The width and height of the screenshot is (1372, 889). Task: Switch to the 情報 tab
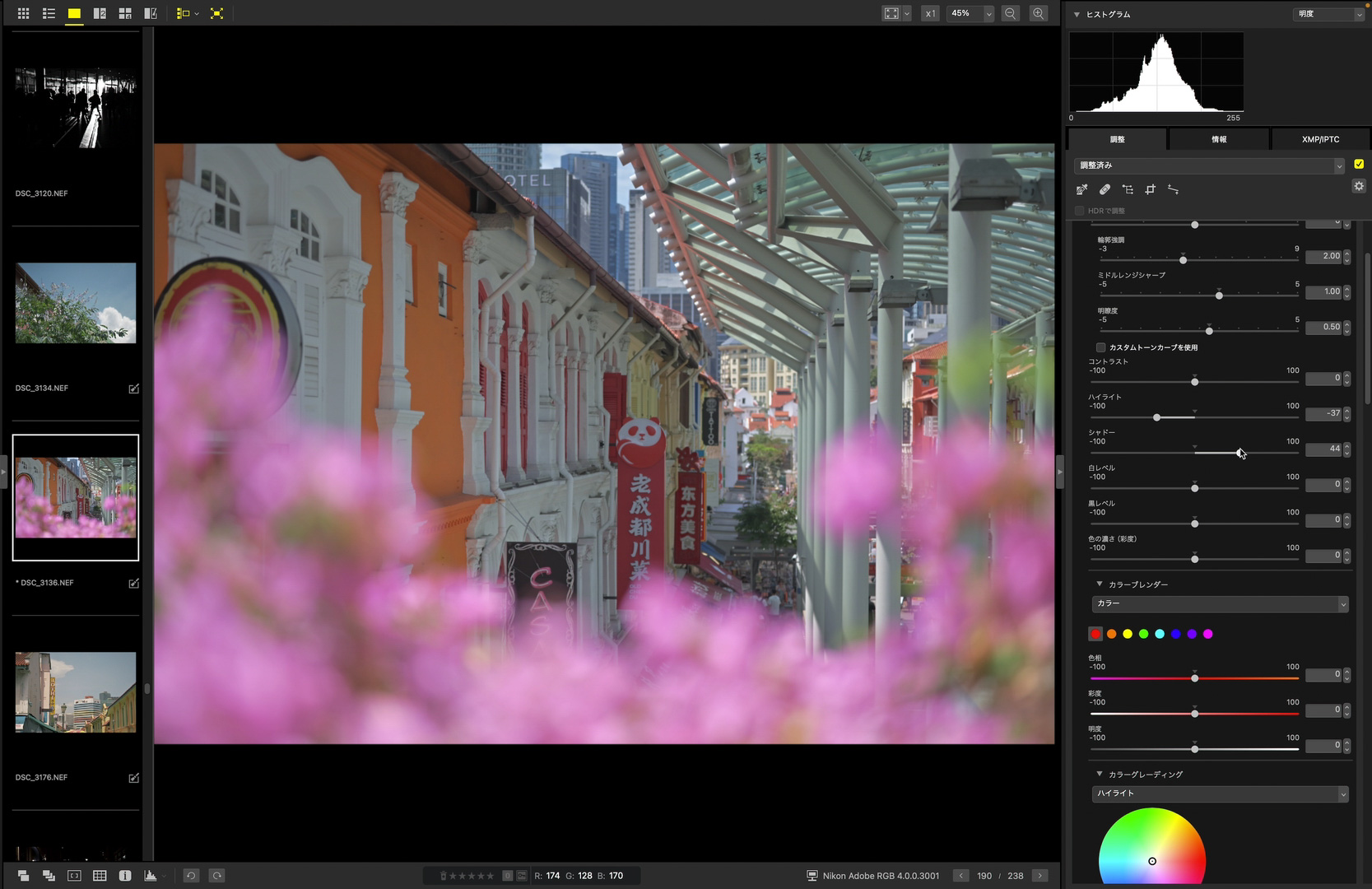tap(1219, 139)
